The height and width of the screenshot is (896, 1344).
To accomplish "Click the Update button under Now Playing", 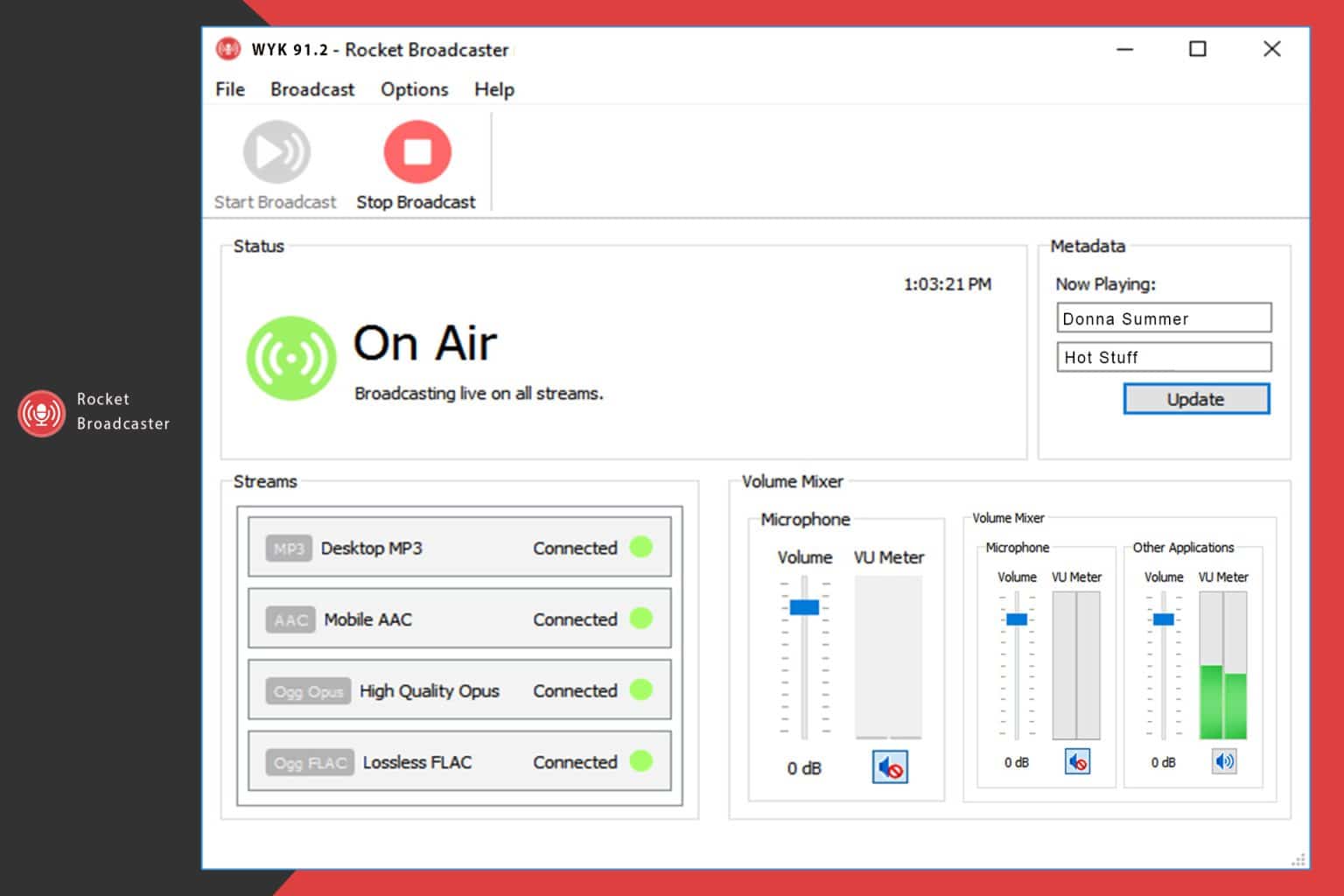I will coord(1196,399).
